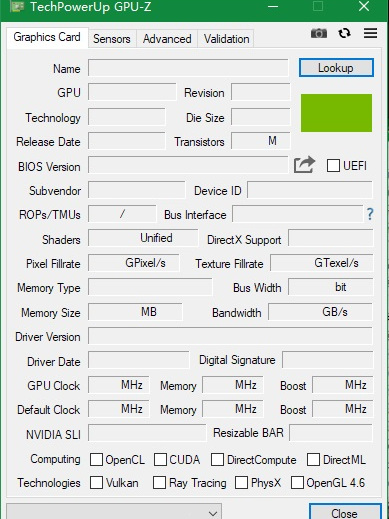Click the Release Date field
The height and width of the screenshot is (519, 389).
[127, 141]
